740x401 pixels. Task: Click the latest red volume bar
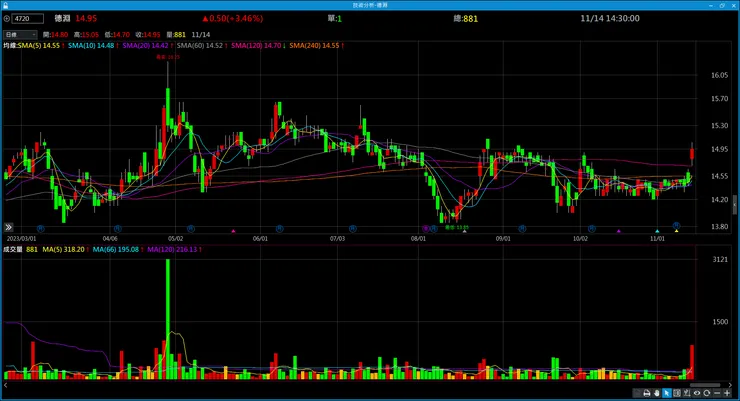pos(692,362)
